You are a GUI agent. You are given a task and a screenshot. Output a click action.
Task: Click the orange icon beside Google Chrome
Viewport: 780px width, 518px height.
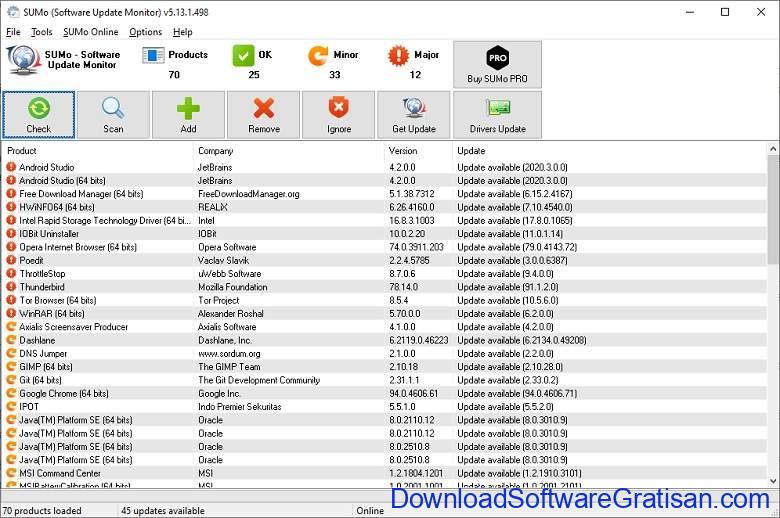[11, 393]
